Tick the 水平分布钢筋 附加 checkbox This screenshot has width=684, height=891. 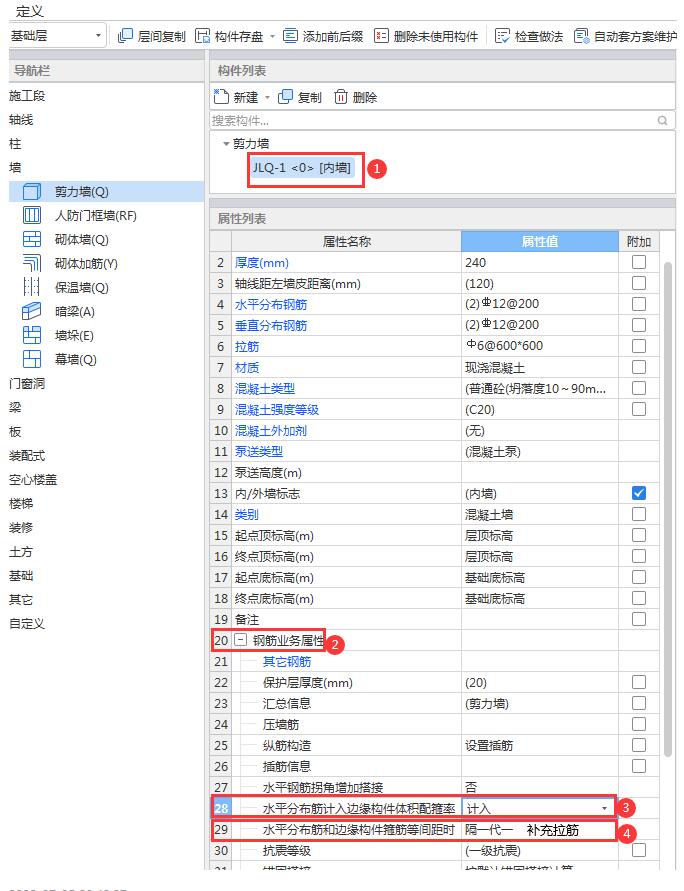[639, 304]
